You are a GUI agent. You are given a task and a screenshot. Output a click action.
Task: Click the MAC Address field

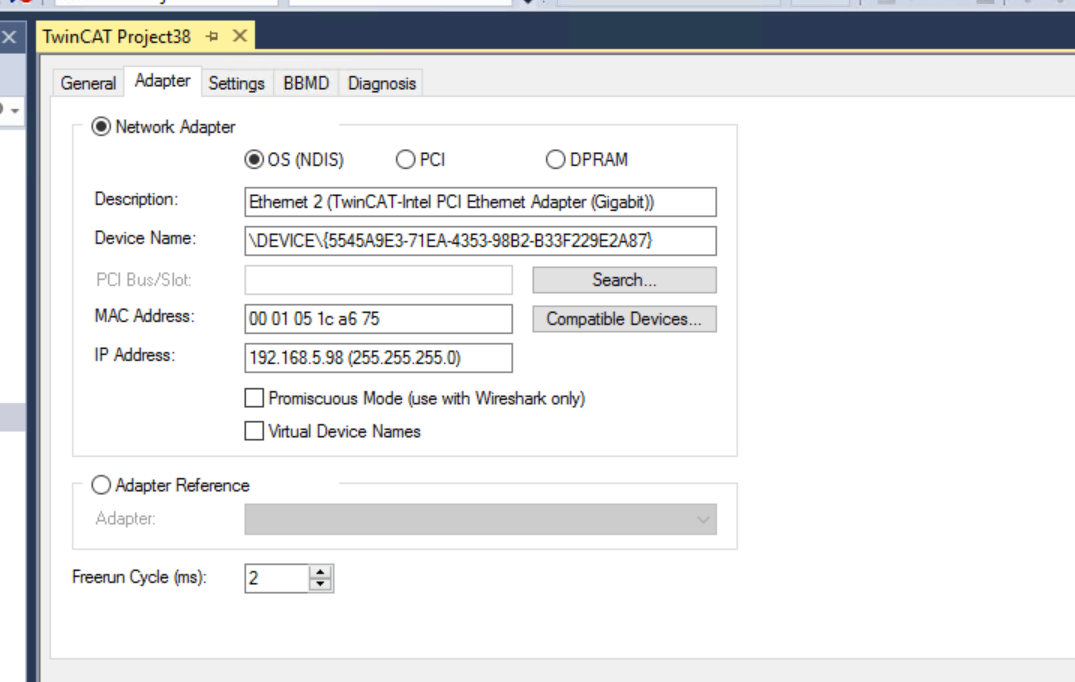pos(378,319)
